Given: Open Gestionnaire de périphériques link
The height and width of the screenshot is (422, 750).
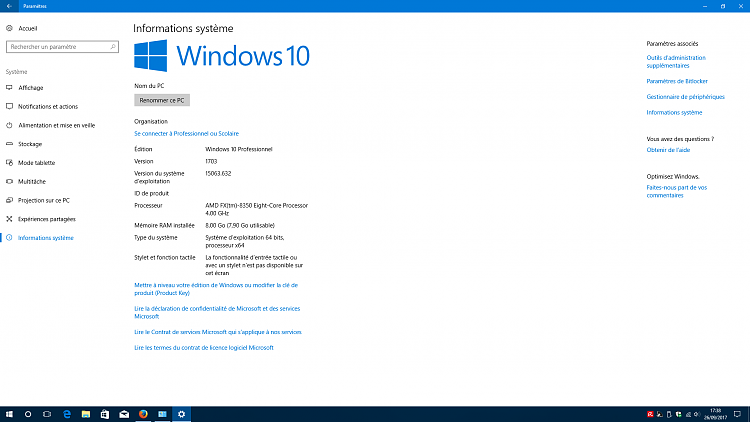Looking at the screenshot, I should (685, 97).
